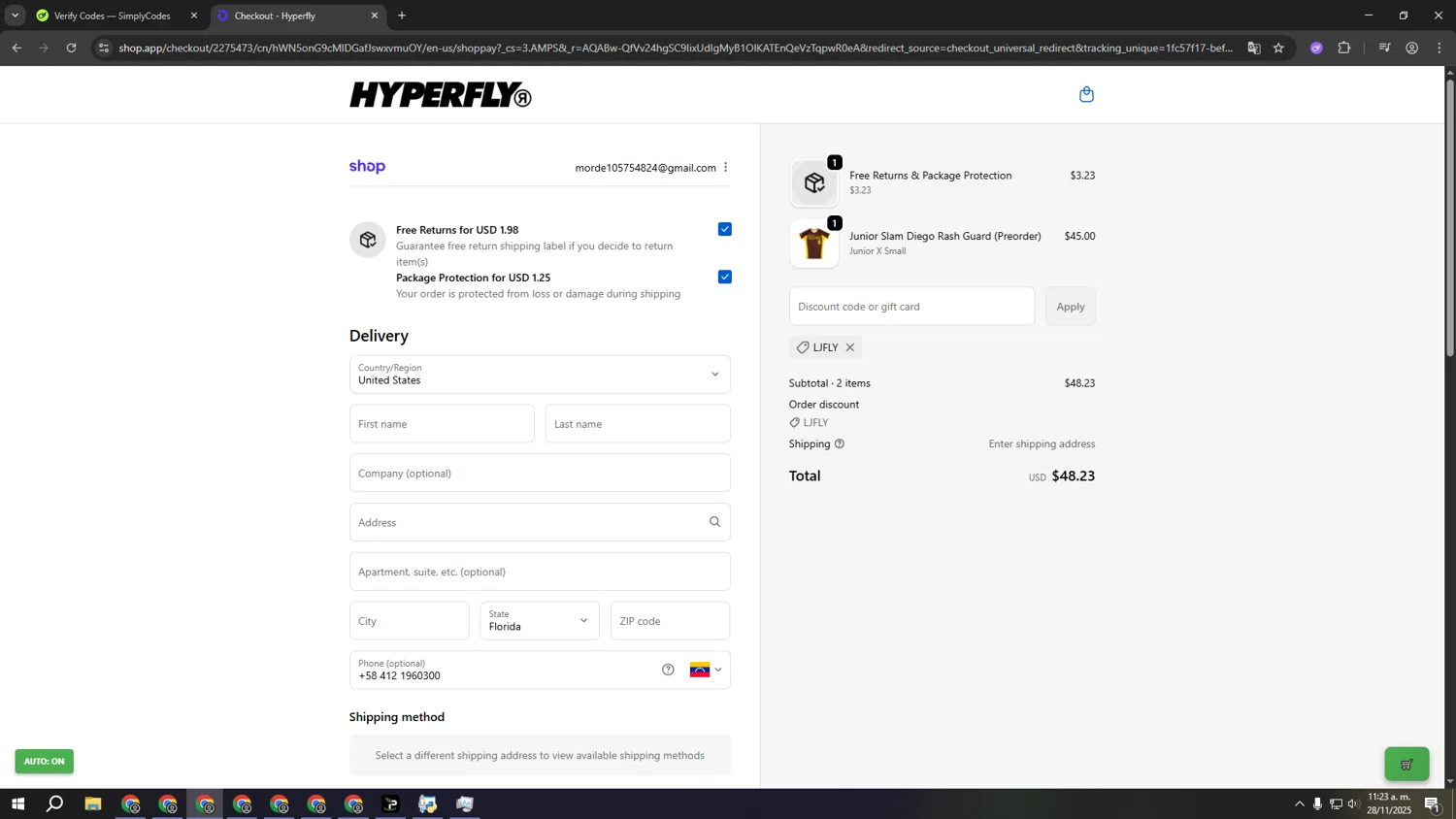Uncheck Package Protection for USD 1.25
Screen dimensions: 1456x819
[x=725, y=277]
